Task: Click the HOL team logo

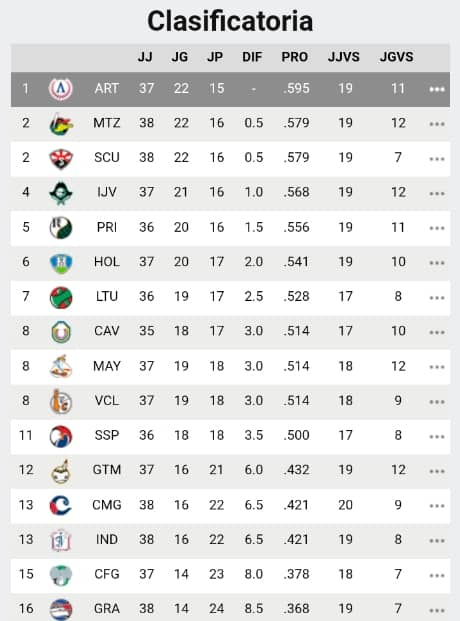Action: coord(61,263)
